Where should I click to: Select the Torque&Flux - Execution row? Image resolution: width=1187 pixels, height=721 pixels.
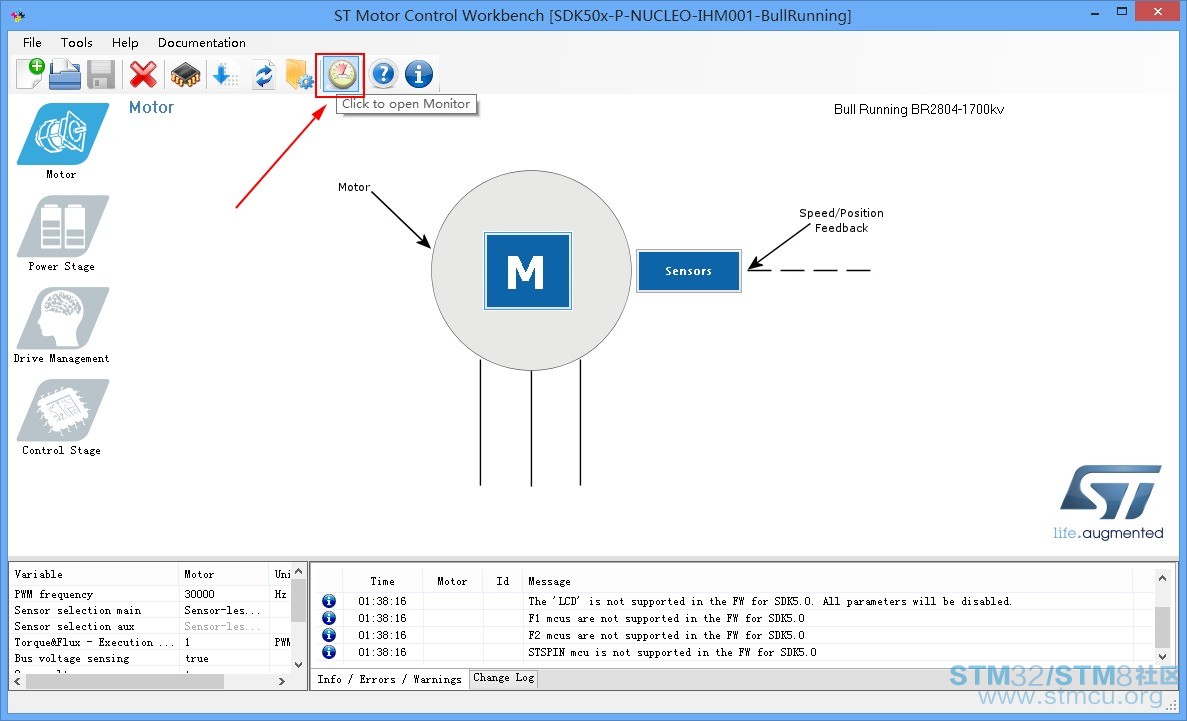[x=151, y=641]
